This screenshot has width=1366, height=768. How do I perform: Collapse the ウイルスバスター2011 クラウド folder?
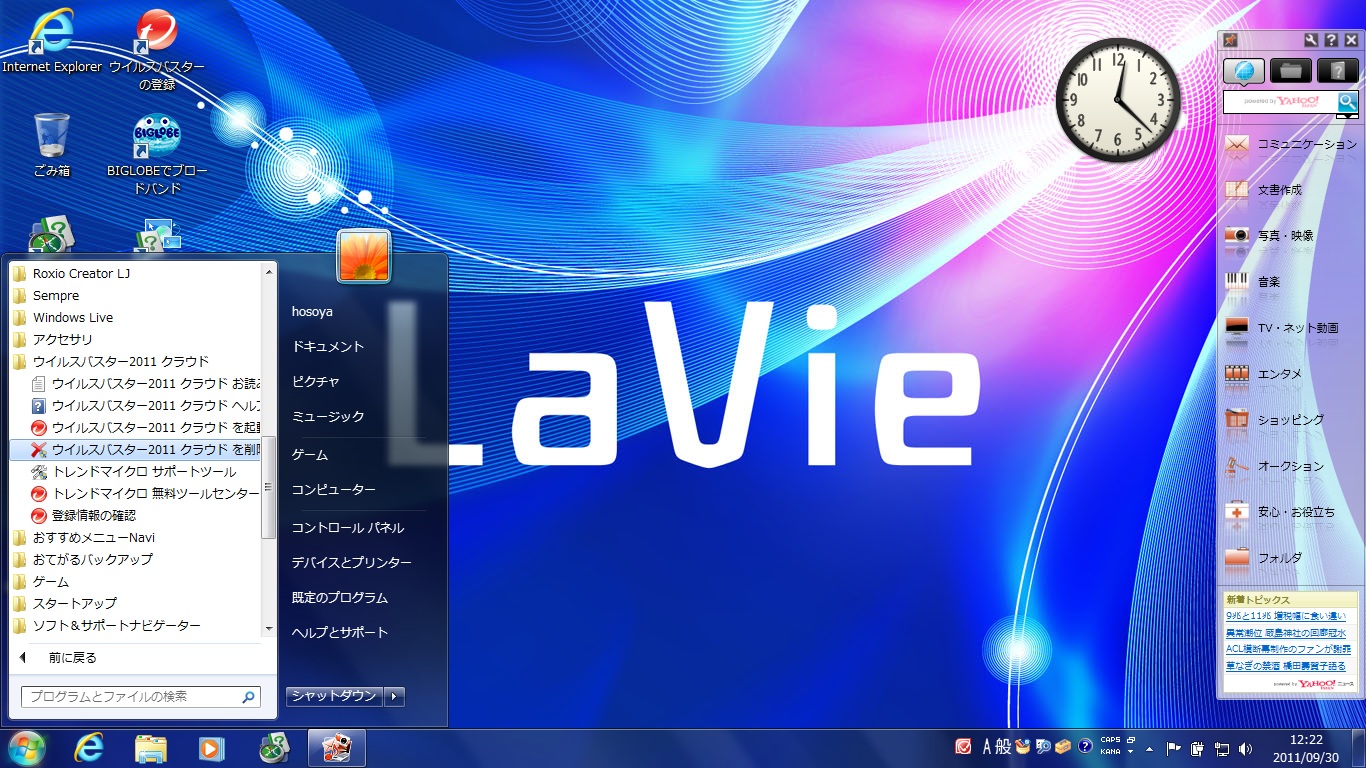135,361
